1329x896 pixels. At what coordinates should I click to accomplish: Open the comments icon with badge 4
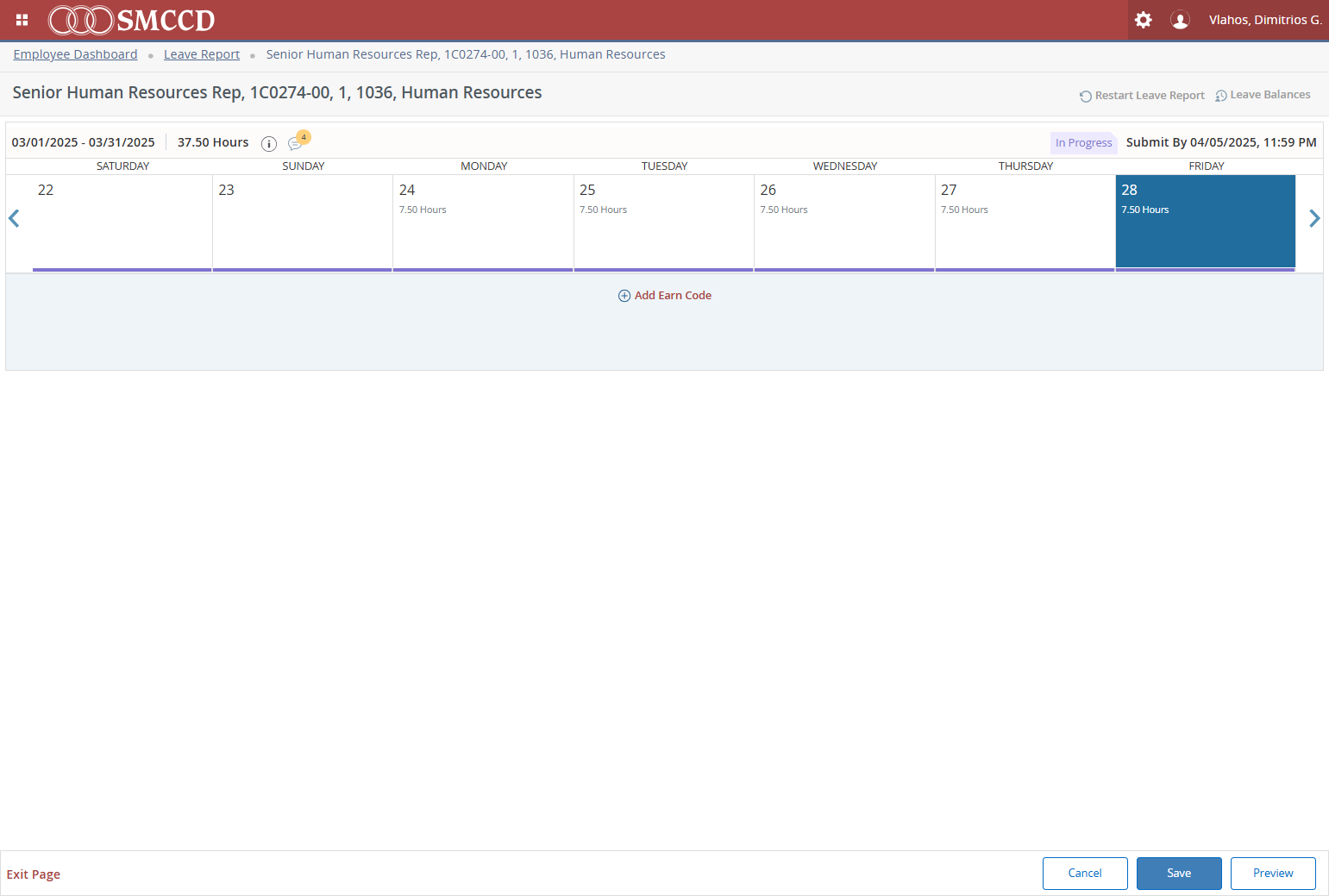(x=298, y=141)
